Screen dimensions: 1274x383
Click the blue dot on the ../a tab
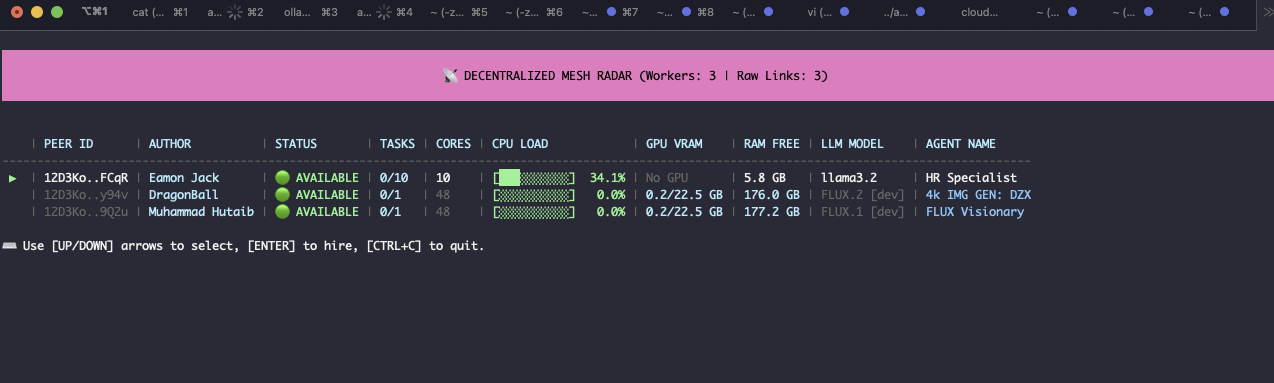[x=920, y=13]
